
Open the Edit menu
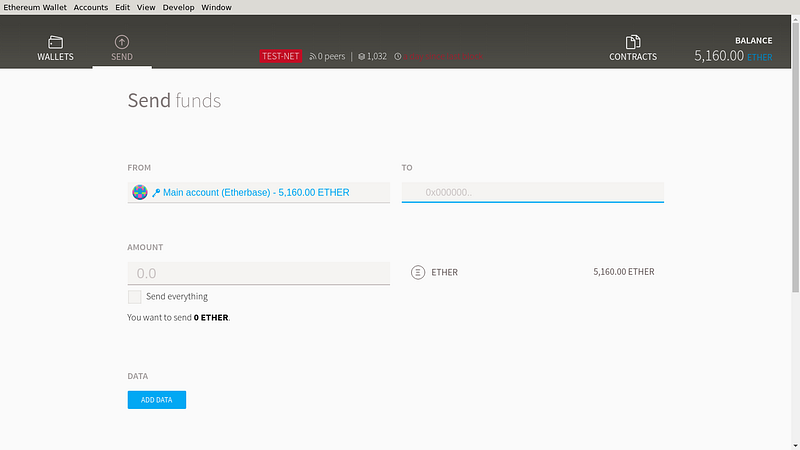click(x=122, y=7)
